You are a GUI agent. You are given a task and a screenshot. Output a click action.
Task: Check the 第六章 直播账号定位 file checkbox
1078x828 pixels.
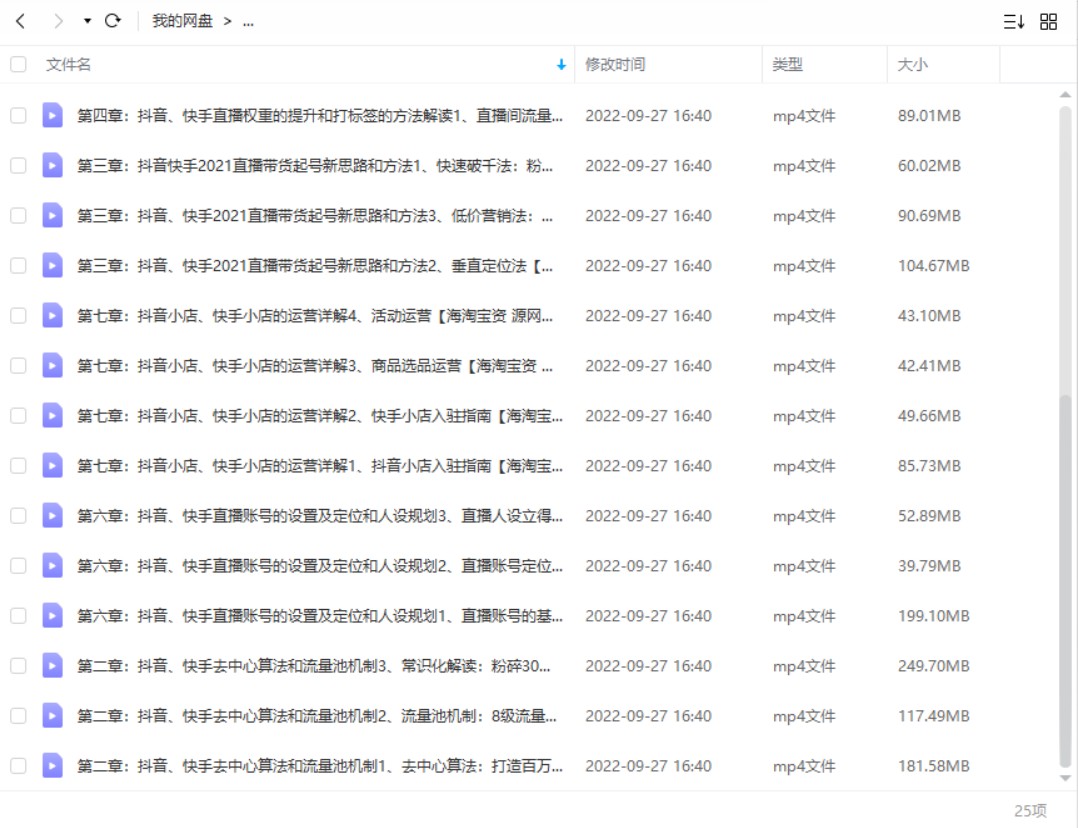[19, 566]
